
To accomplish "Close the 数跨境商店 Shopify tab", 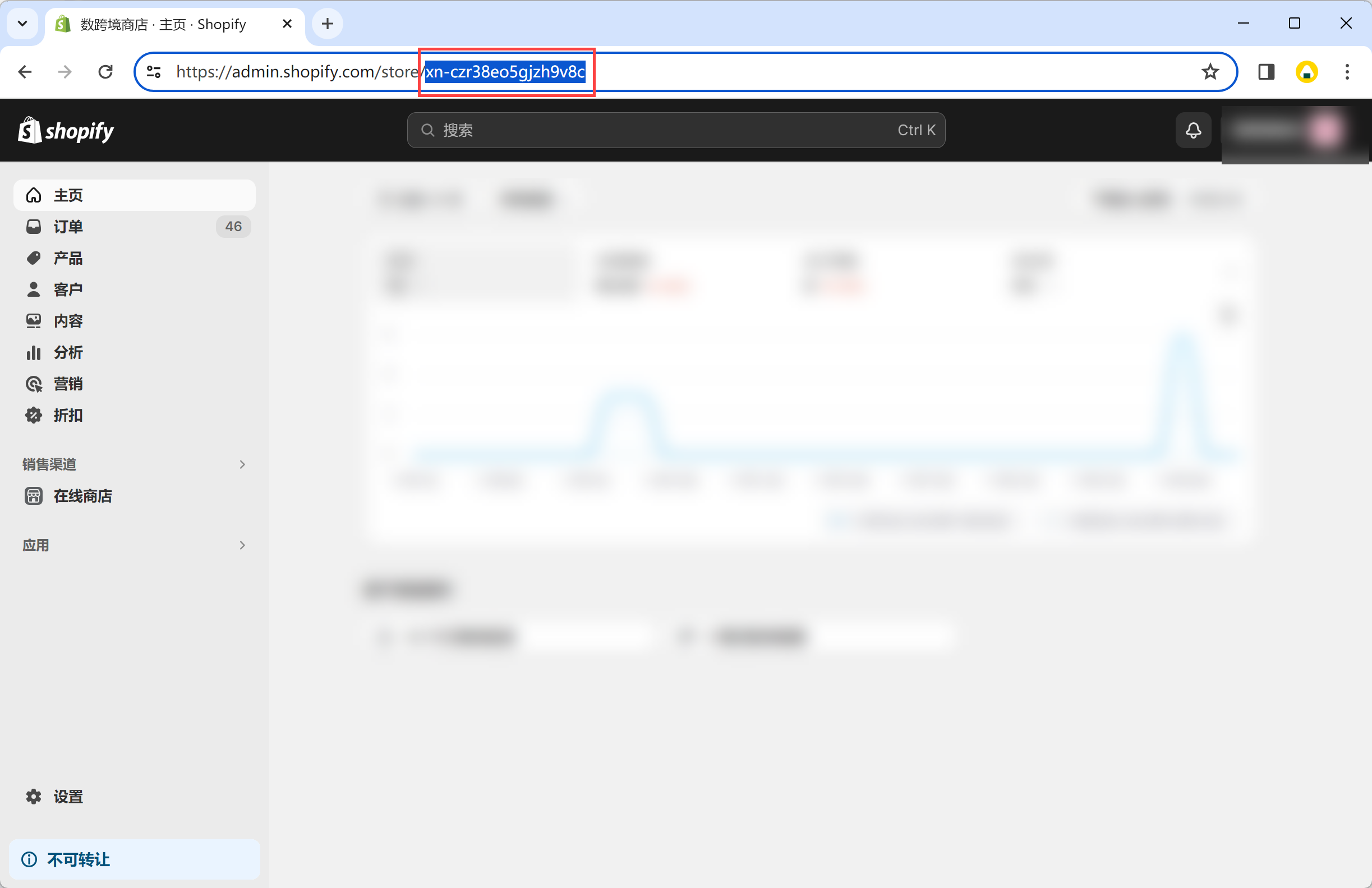I will [x=287, y=24].
